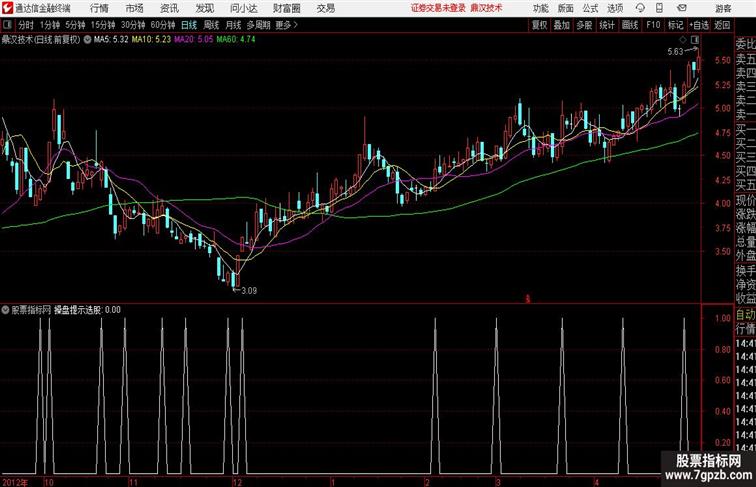Expand the 股票指标网 indicator dropdown circle
This screenshot has width=756, height=487.
tap(5, 310)
